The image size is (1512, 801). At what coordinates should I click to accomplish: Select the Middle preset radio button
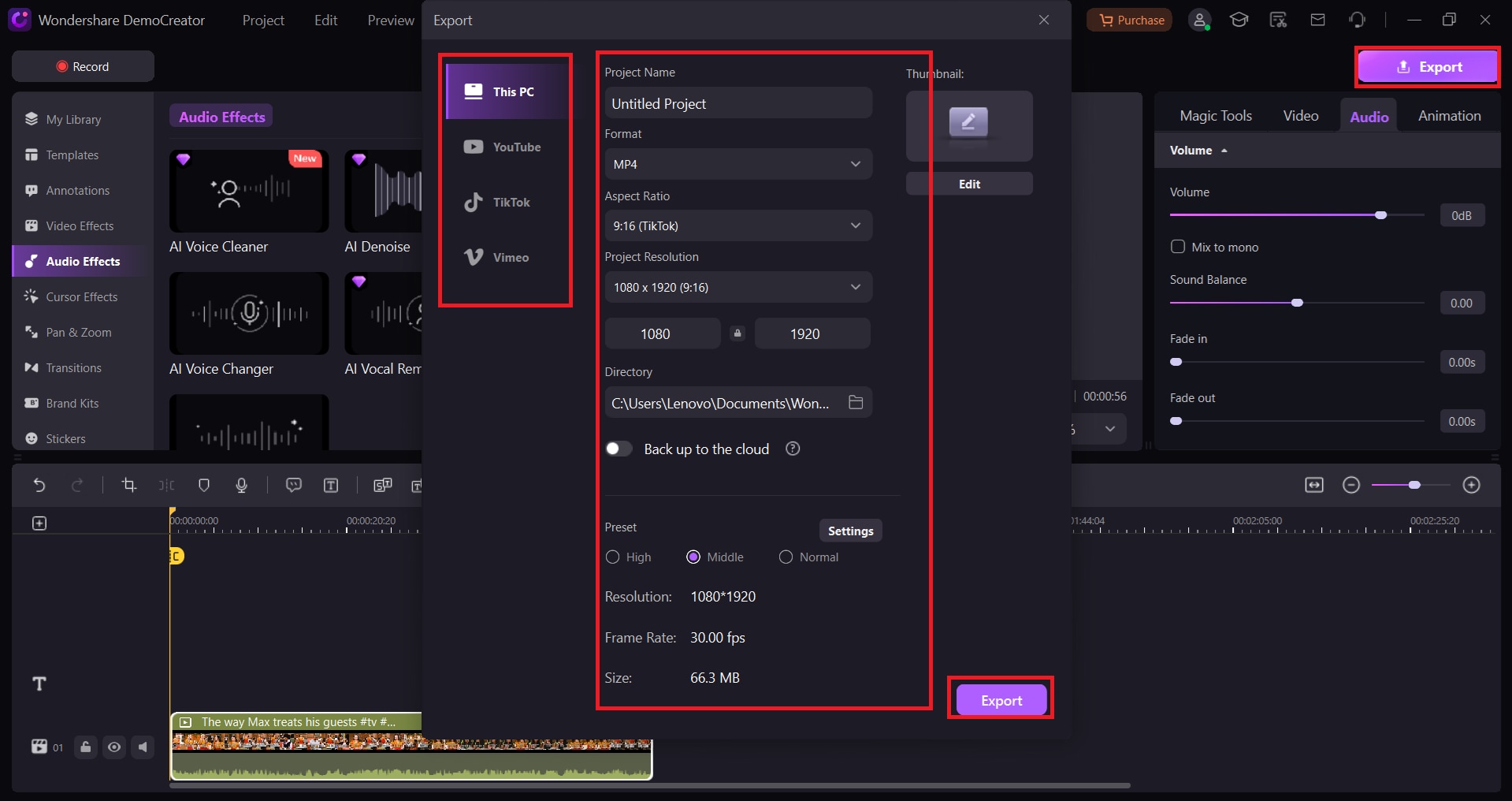click(x=693, y=557)
